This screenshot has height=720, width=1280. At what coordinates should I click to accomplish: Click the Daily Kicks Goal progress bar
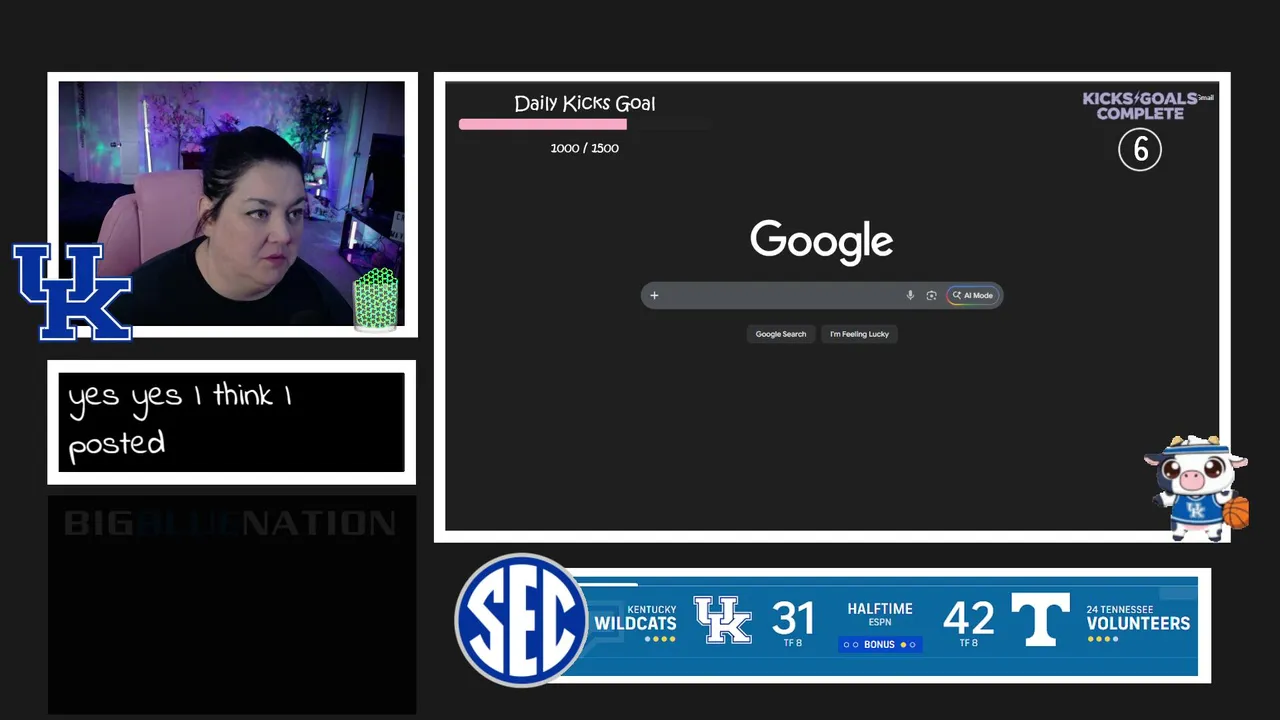click(x=585, y=124)
